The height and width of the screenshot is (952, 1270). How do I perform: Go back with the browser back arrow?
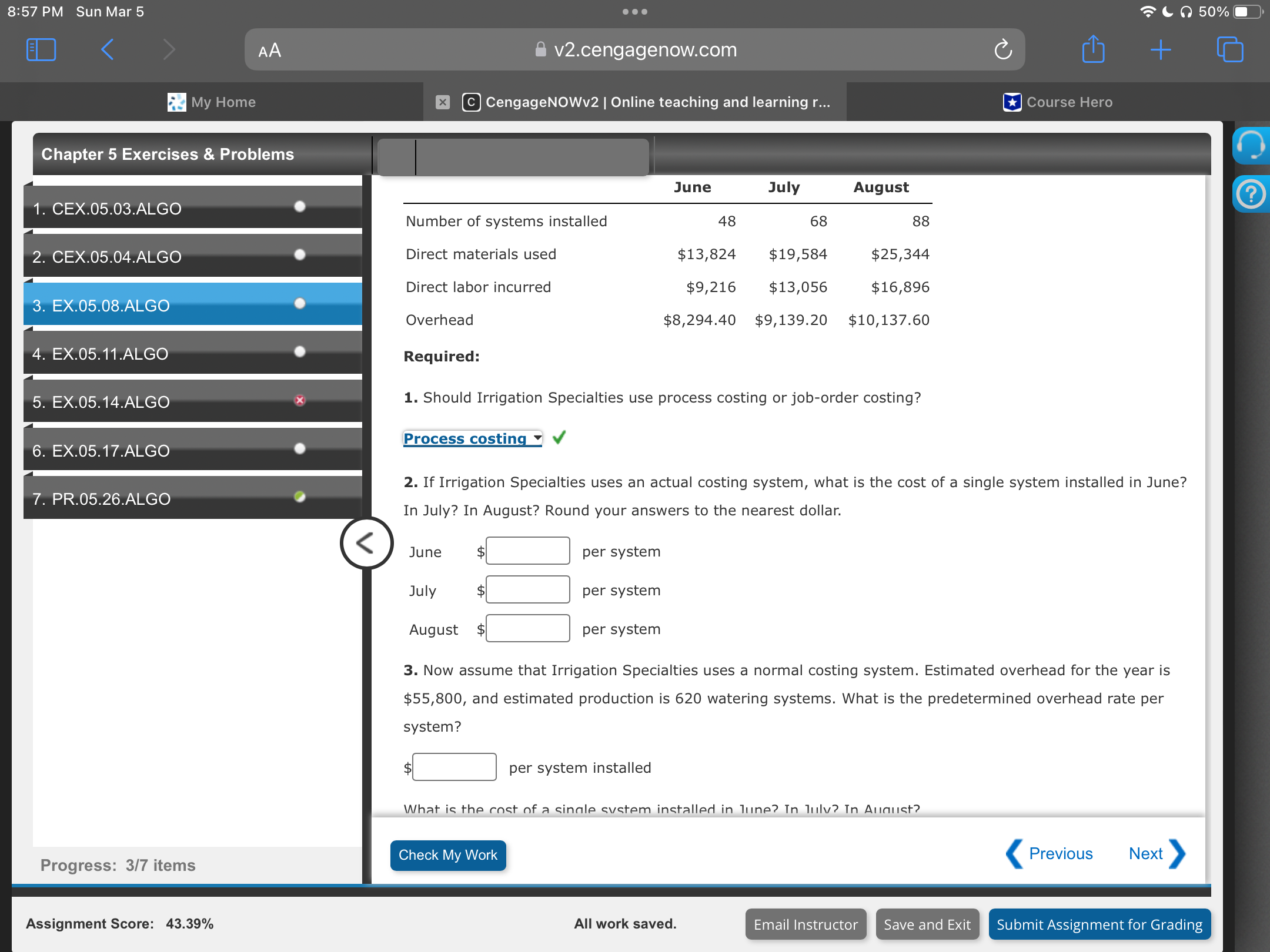click(107, 50)
